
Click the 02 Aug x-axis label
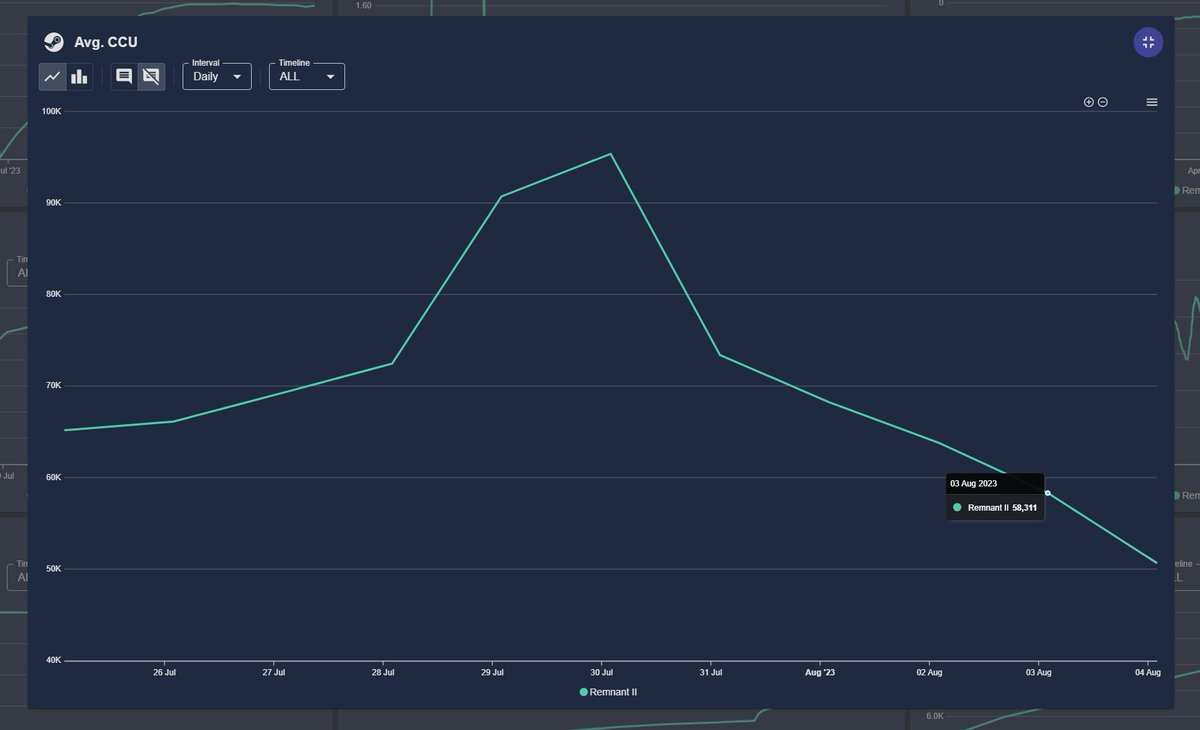(929, 673)
